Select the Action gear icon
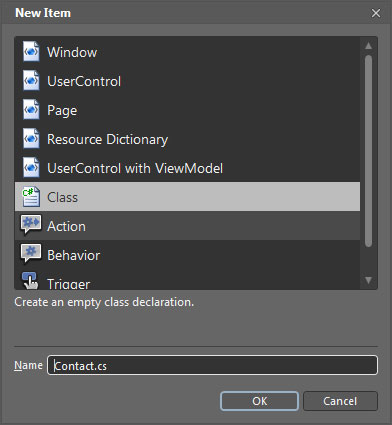The height and width of the screenshot is (425, 392). 31,225
